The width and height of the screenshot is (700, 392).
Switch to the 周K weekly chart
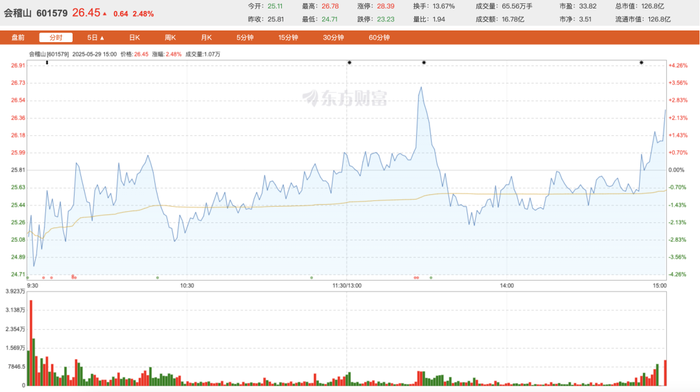(x=170, y=38)
